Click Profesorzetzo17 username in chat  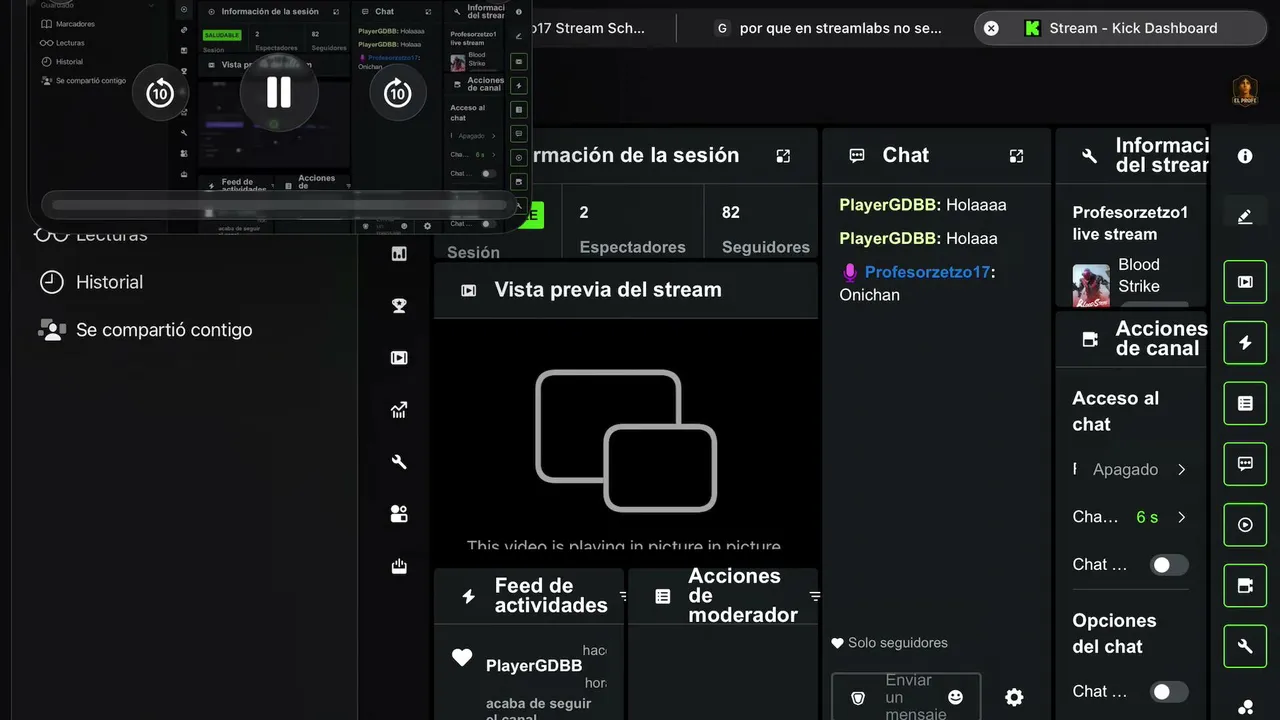click(927, 272)
